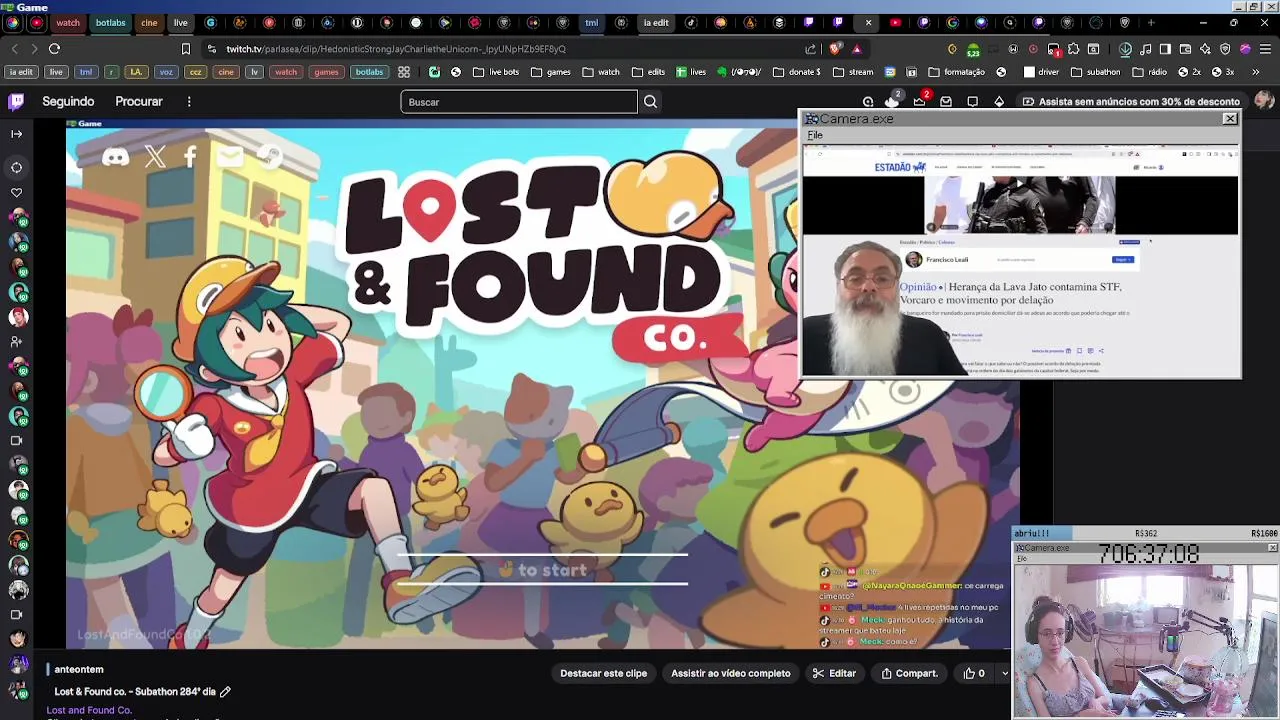Click Assistir ao vídeo completo button

pyautogui.click(x=730, y=673)
